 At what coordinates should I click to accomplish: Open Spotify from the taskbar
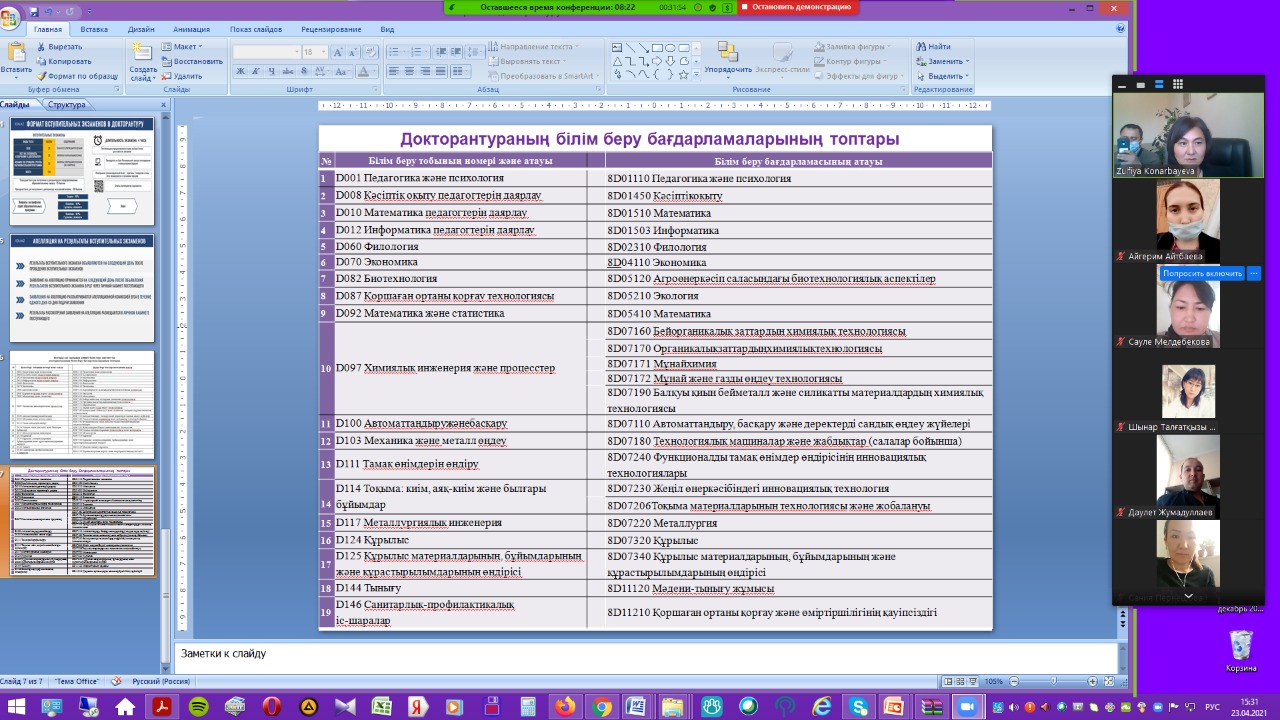pyautogui.click(x=198, y=706)
